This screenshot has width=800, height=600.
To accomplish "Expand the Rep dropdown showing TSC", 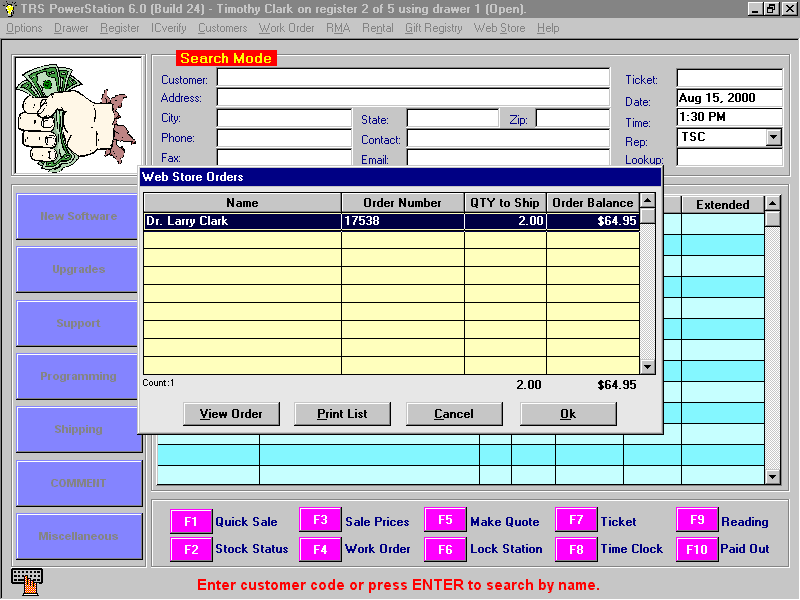I will (x=773, y=137).
